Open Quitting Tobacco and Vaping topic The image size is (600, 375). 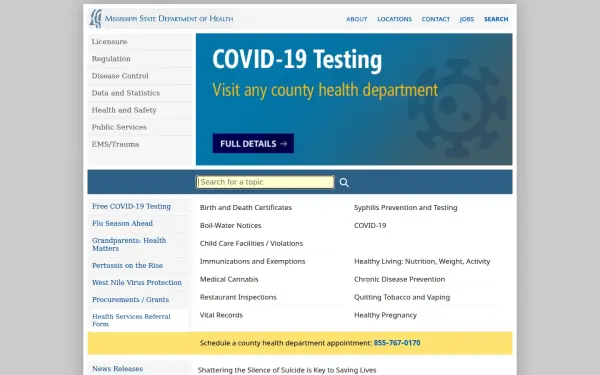402,297
